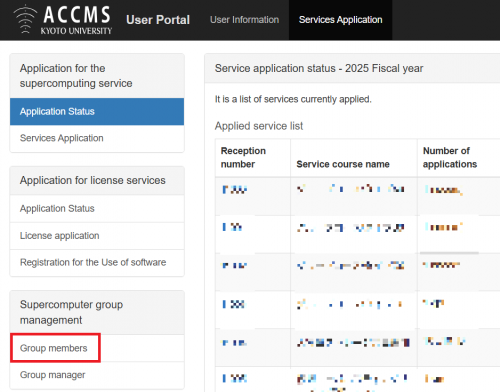Open Registration for the Use of software
This screenshot has height=392, width=500.
tap(97, 263)
